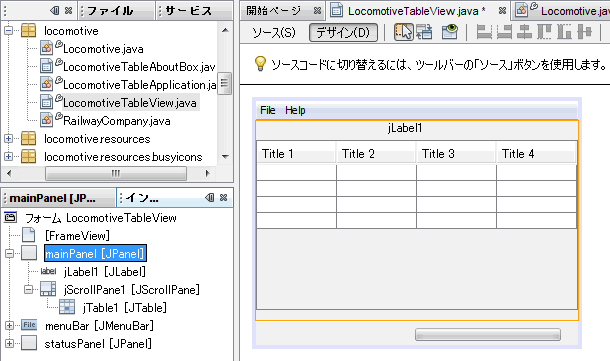The height and width of the screenshot is (361, 610).
Task: Click align right in column icon
Action: point(504,32)
